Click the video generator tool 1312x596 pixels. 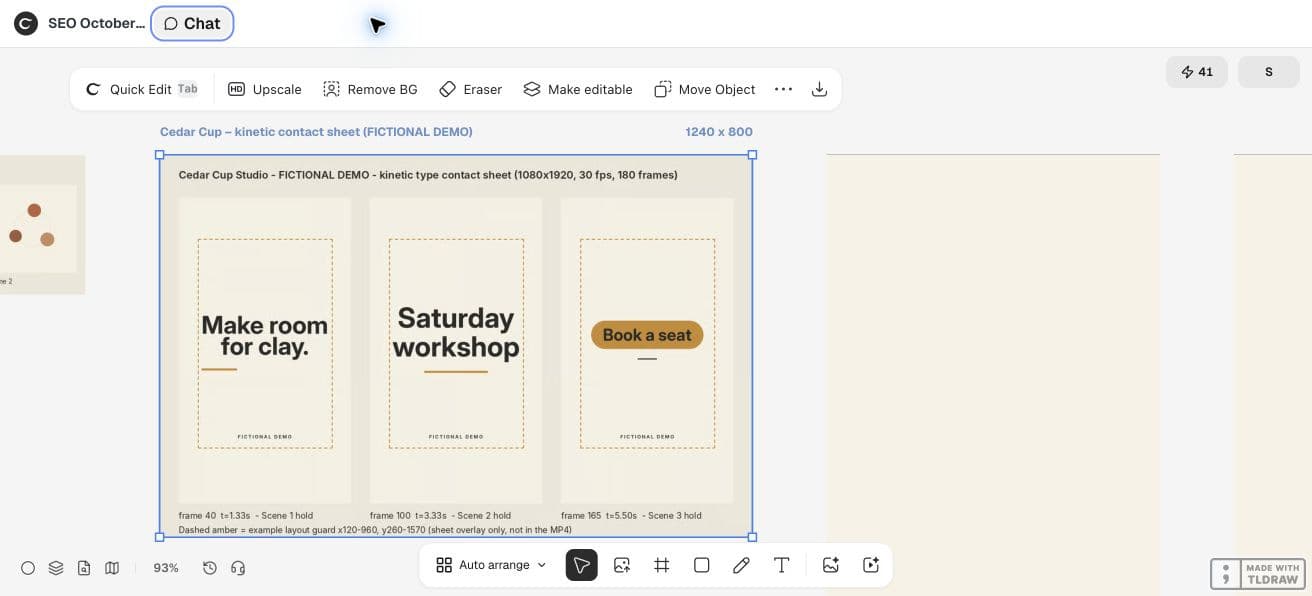click(x=871, y=565)
